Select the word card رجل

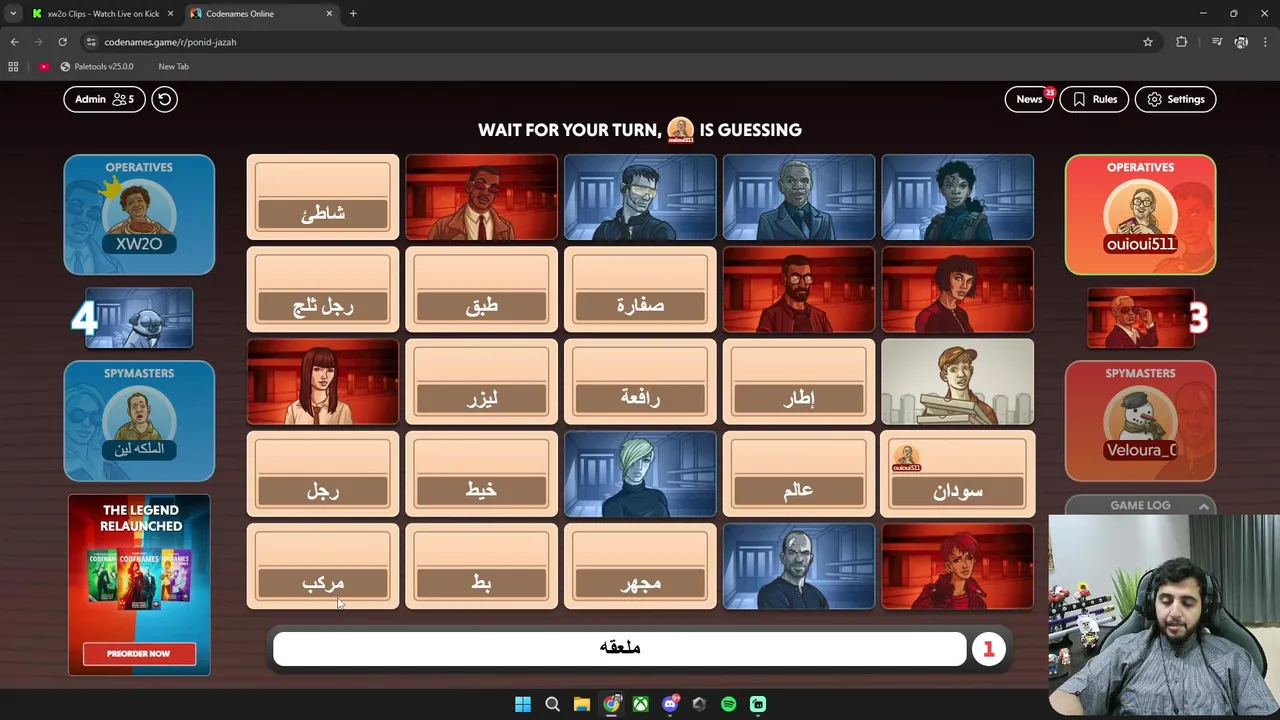coord(323,474)
